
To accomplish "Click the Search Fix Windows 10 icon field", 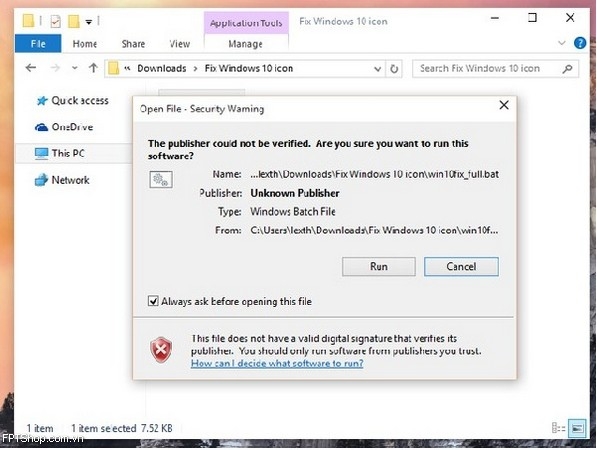I will click(x=495, y=69).
